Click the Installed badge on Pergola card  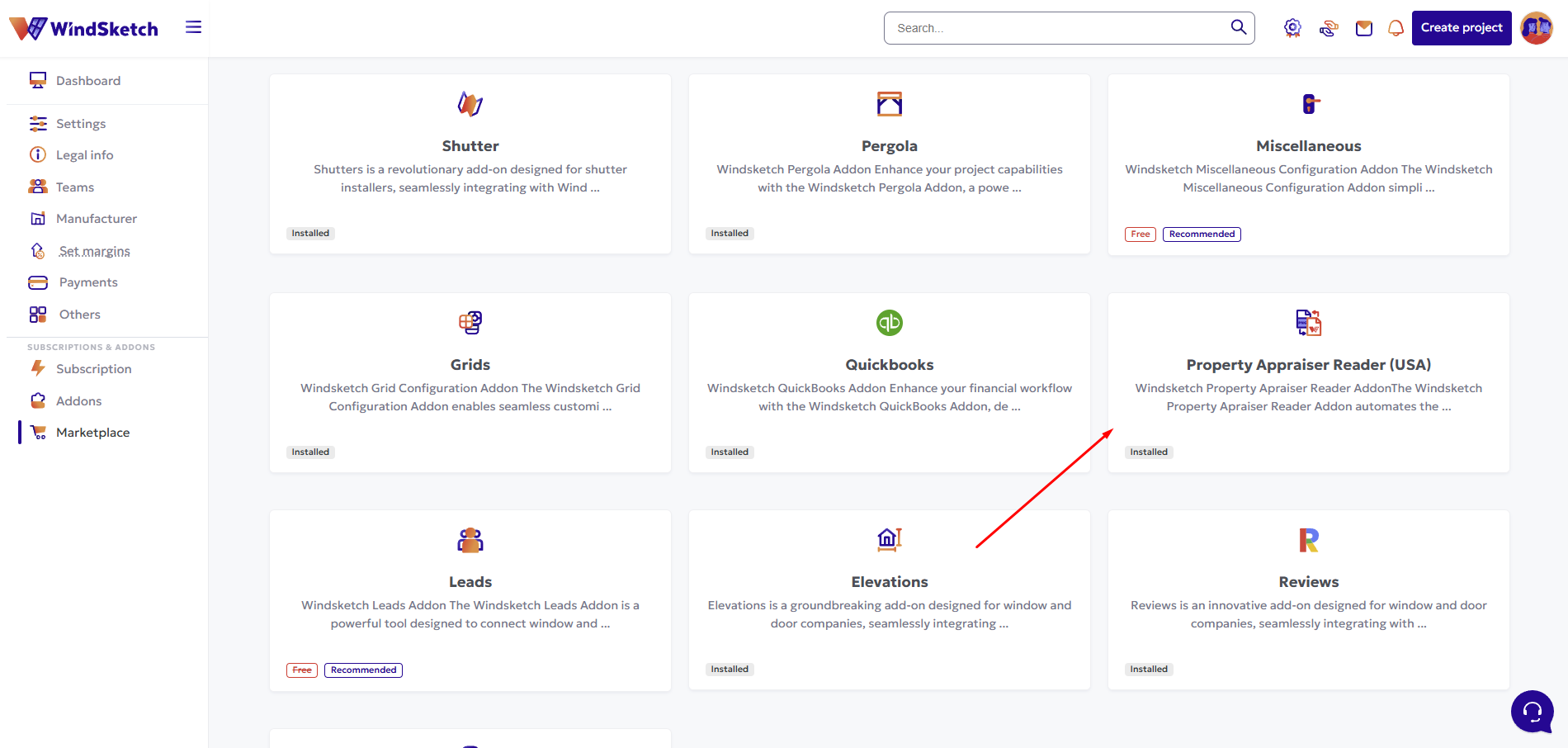[x=730, y=234]
